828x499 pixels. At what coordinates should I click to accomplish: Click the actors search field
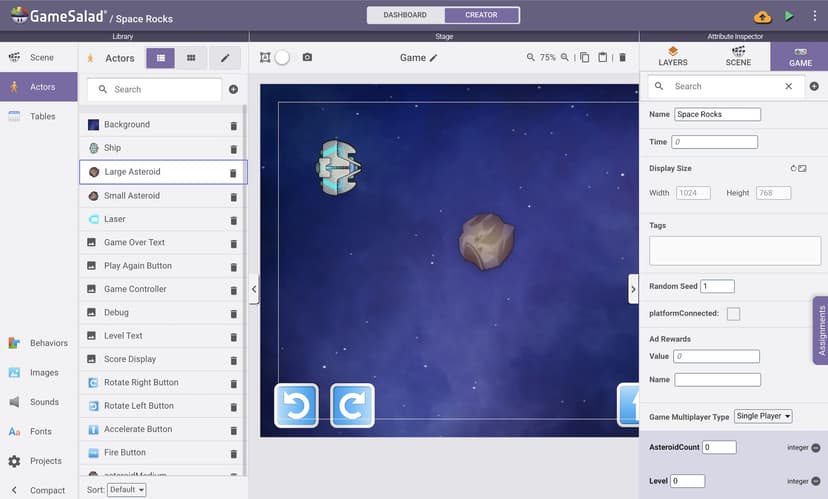pyautogui.click(x=154, y=89)
